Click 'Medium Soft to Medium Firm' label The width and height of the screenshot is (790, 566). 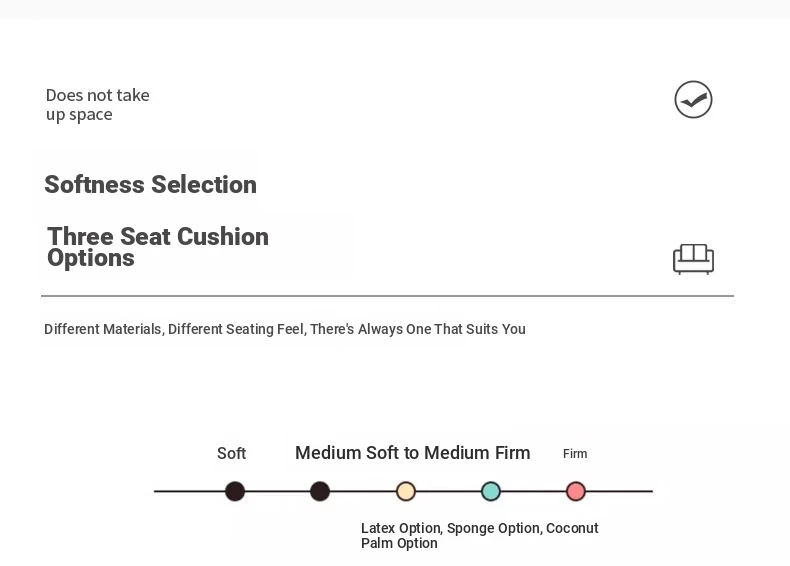point(412,453)
